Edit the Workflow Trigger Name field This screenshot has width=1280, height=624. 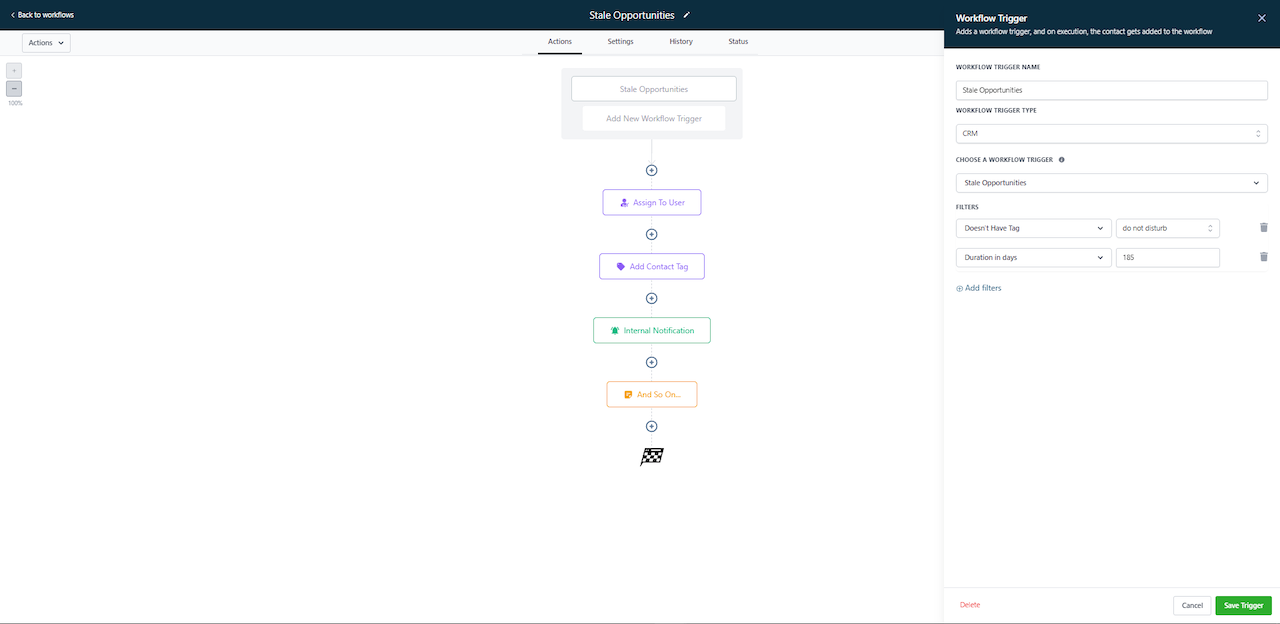tap(1112, 90)
